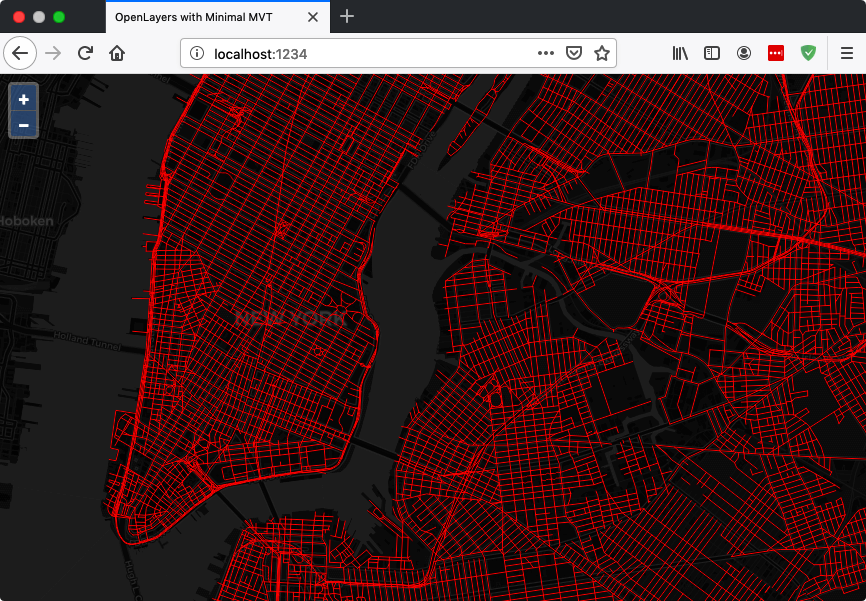866x601 pixels.
Task: Open the Library history and bookmarks
Action: click(680, 53)
